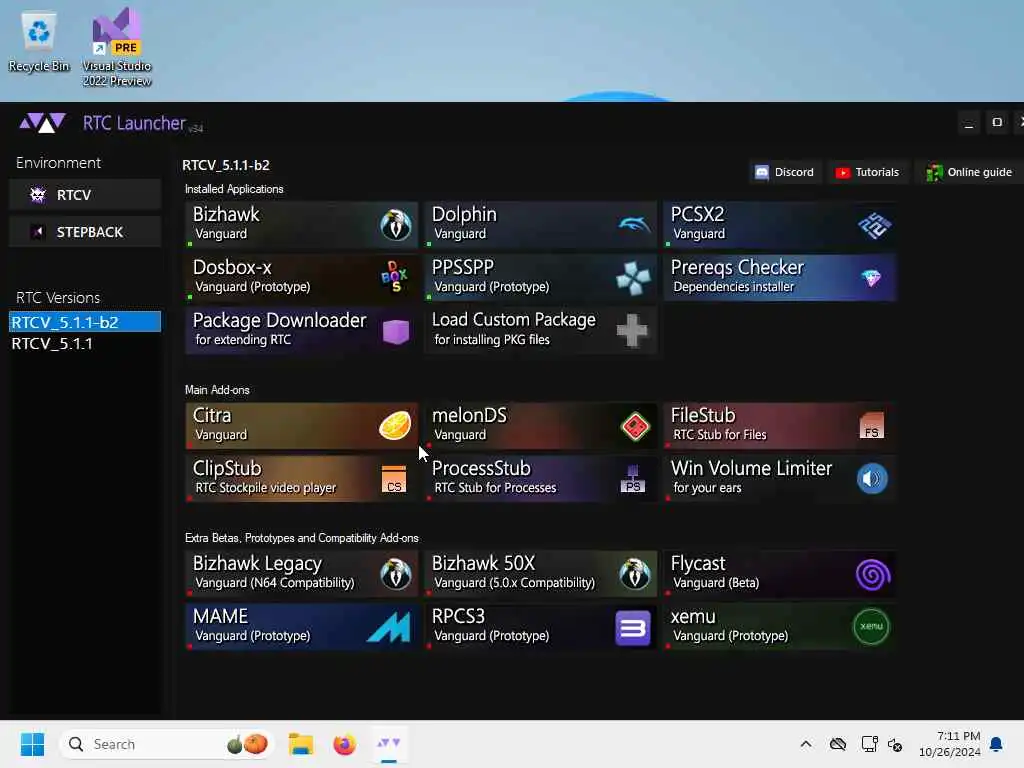Open Visual Studio 2022 Preview desktop shortcut
Viewport: 1024px width, 768px height.
coord(117,47)
